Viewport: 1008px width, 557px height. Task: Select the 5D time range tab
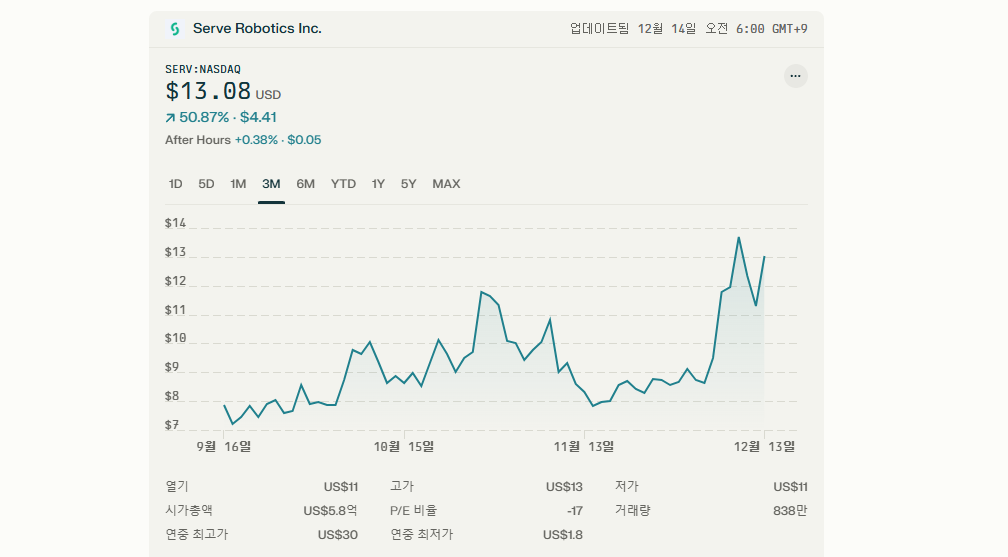coord(206,184)
